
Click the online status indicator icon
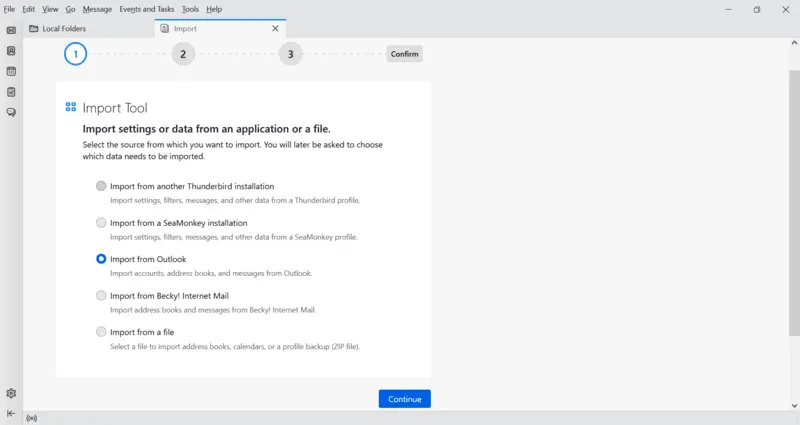click(31, 418)
